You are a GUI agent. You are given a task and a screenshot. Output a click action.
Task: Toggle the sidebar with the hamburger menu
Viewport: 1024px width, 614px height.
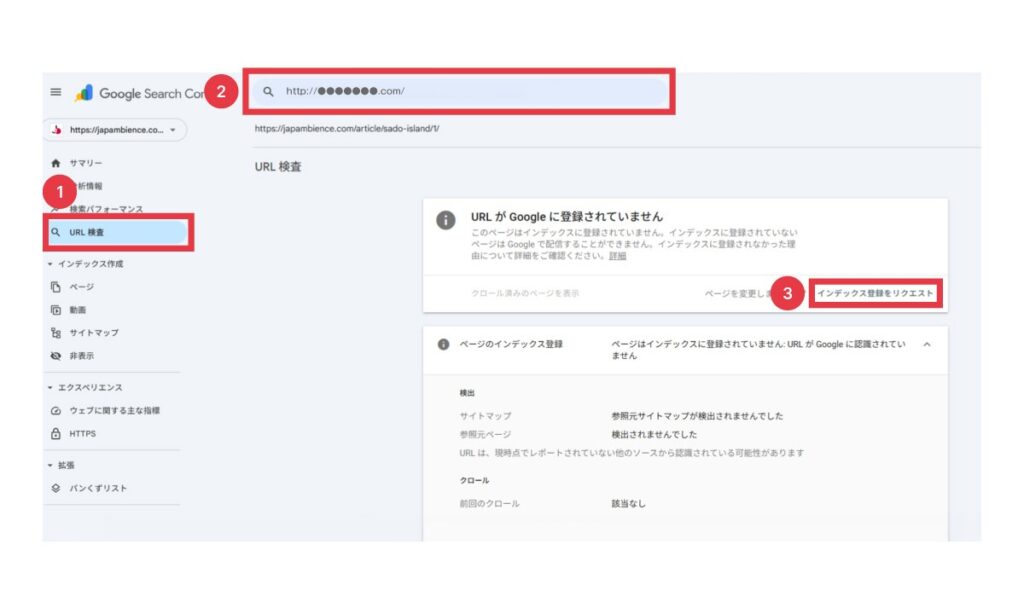55,94
